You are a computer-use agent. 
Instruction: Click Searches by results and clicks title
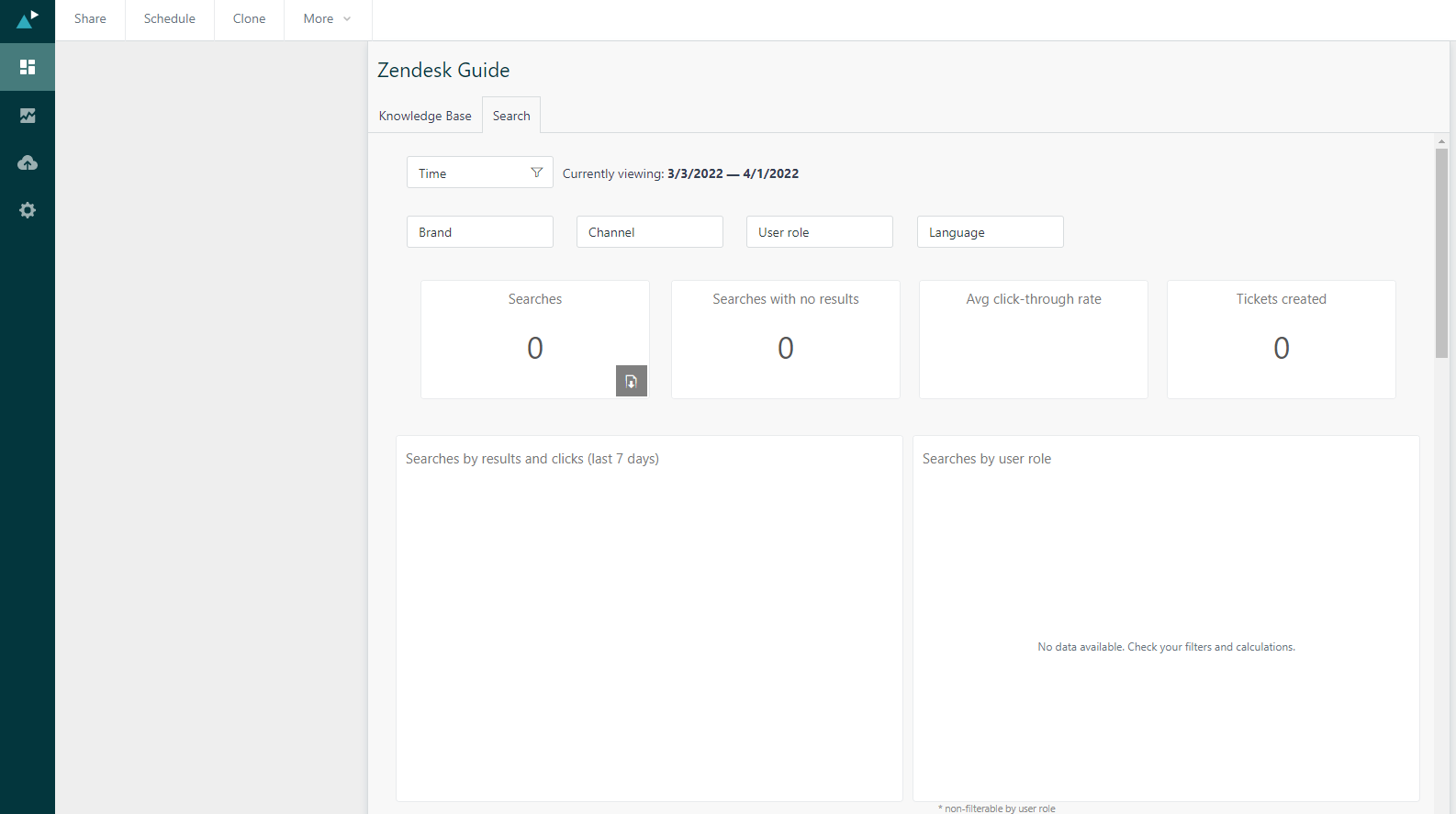click(532, 459)
